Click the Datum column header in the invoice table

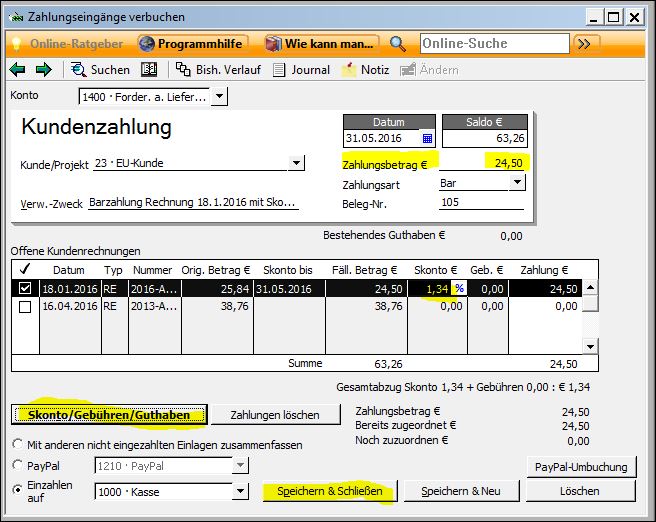(69, 270)
